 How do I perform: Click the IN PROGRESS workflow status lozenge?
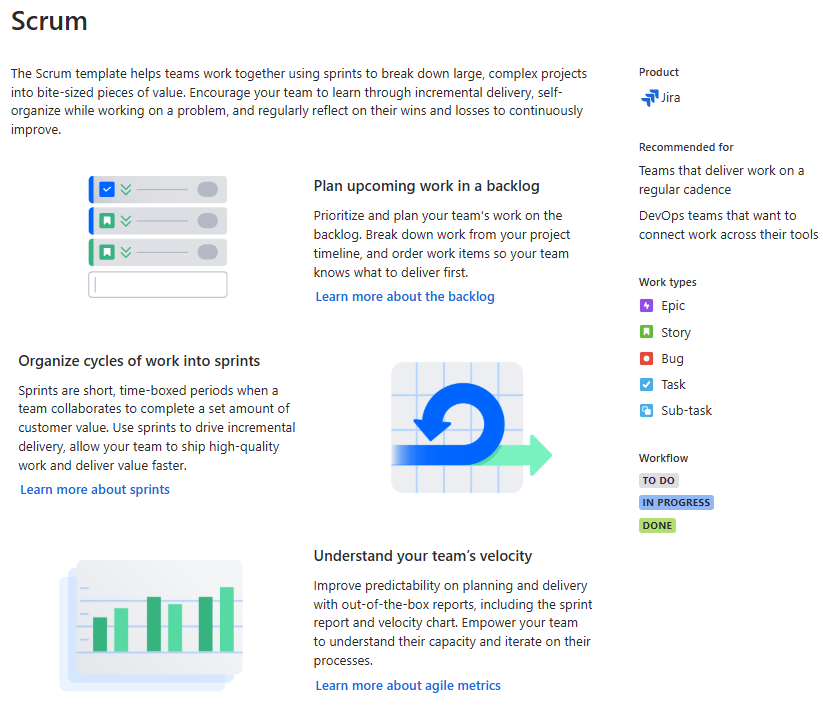coord(676,502)
